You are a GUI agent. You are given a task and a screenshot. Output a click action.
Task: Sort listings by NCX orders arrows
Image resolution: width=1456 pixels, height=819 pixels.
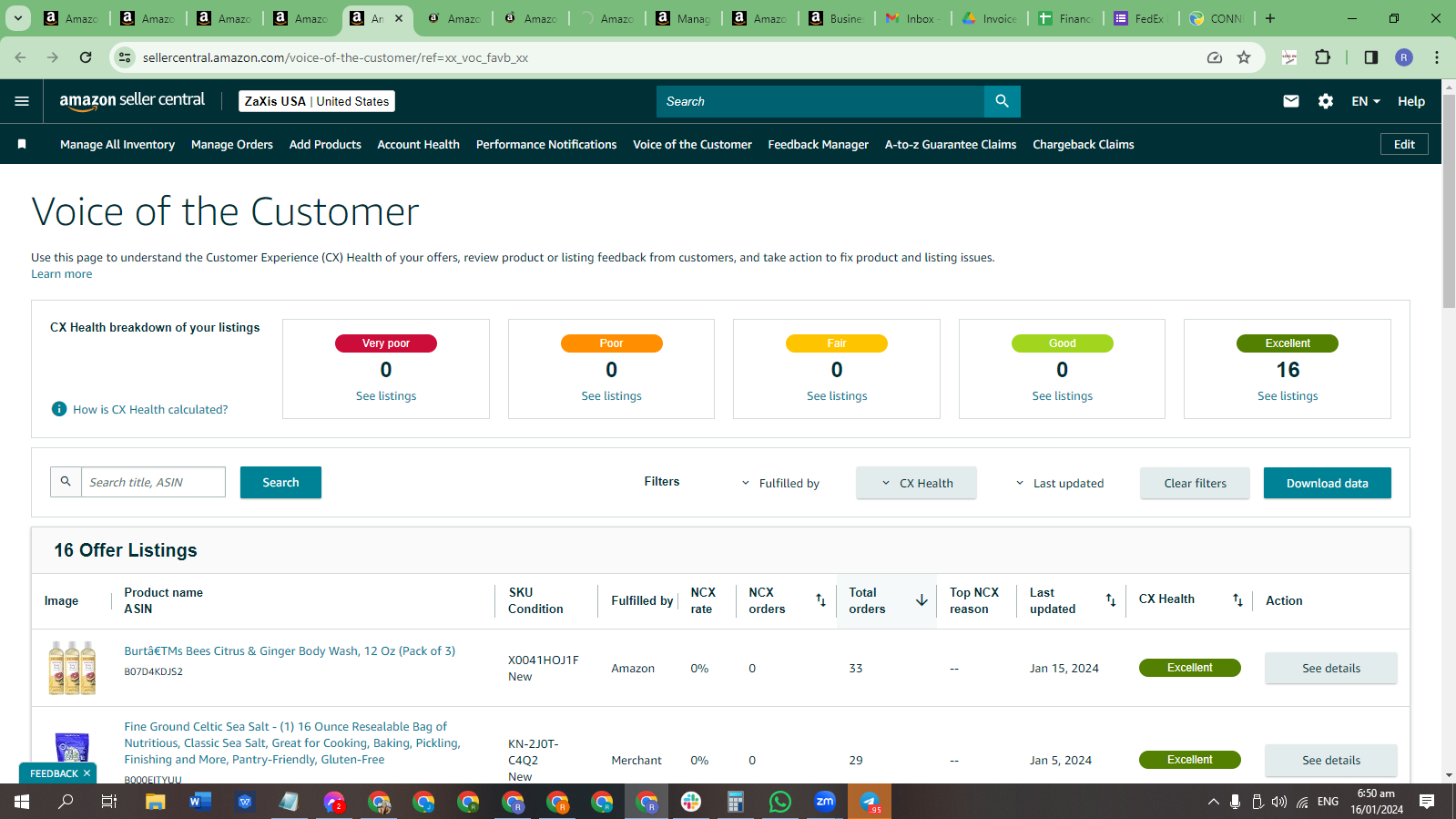point(821,599)
